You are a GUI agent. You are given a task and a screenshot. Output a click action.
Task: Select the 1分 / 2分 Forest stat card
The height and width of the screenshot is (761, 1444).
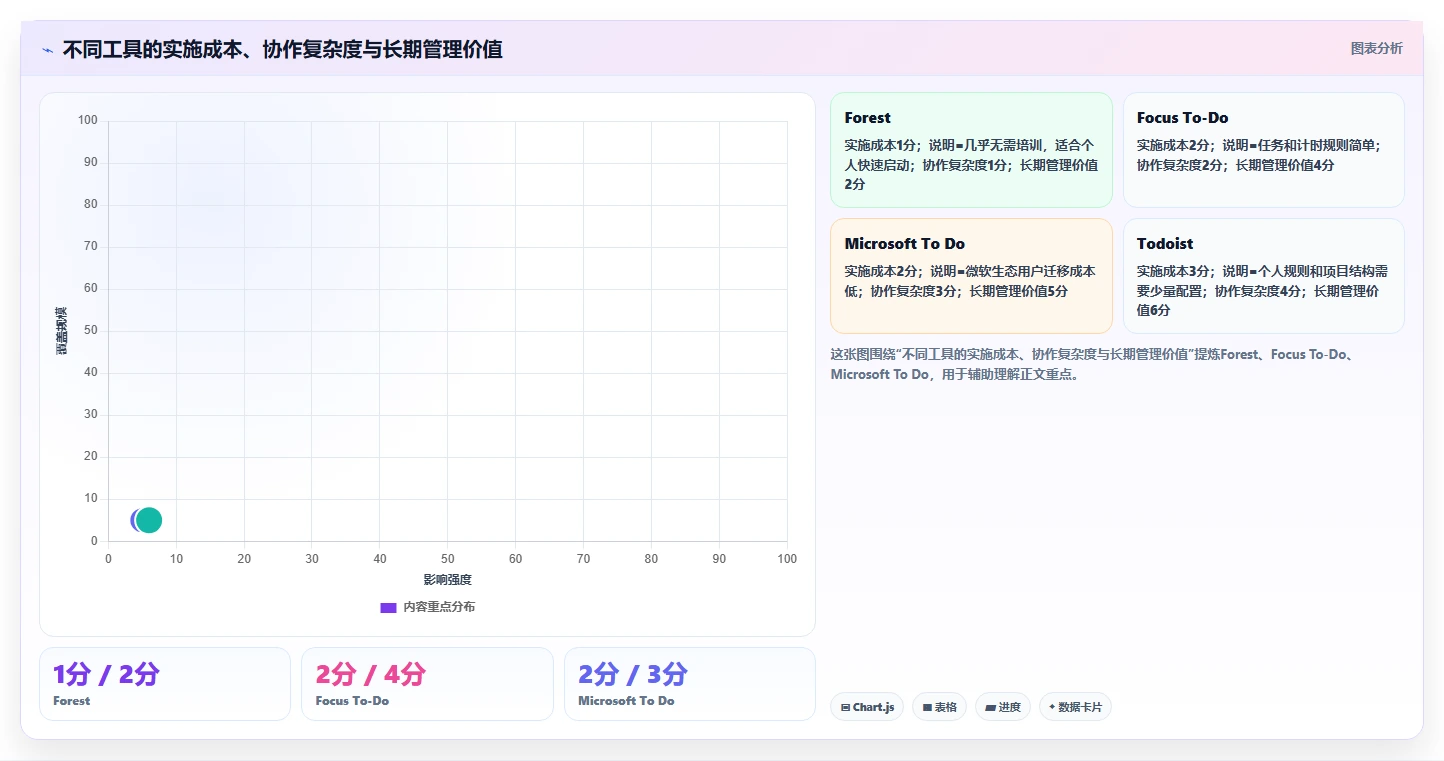click(x=165, y=684)
